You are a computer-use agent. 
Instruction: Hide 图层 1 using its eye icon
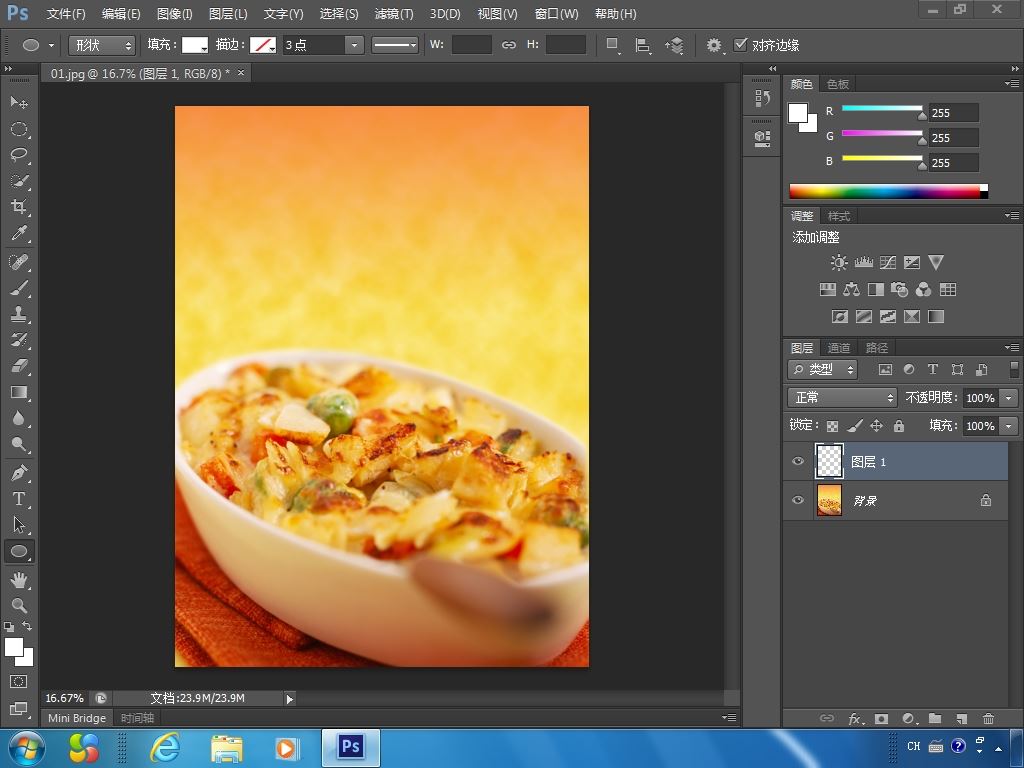point(798,462)
